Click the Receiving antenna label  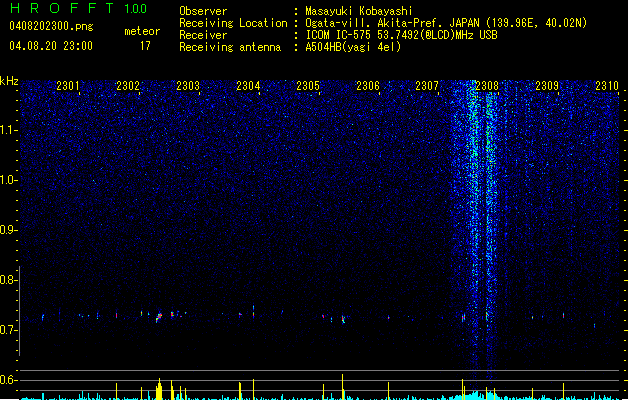tap(230, 47)
